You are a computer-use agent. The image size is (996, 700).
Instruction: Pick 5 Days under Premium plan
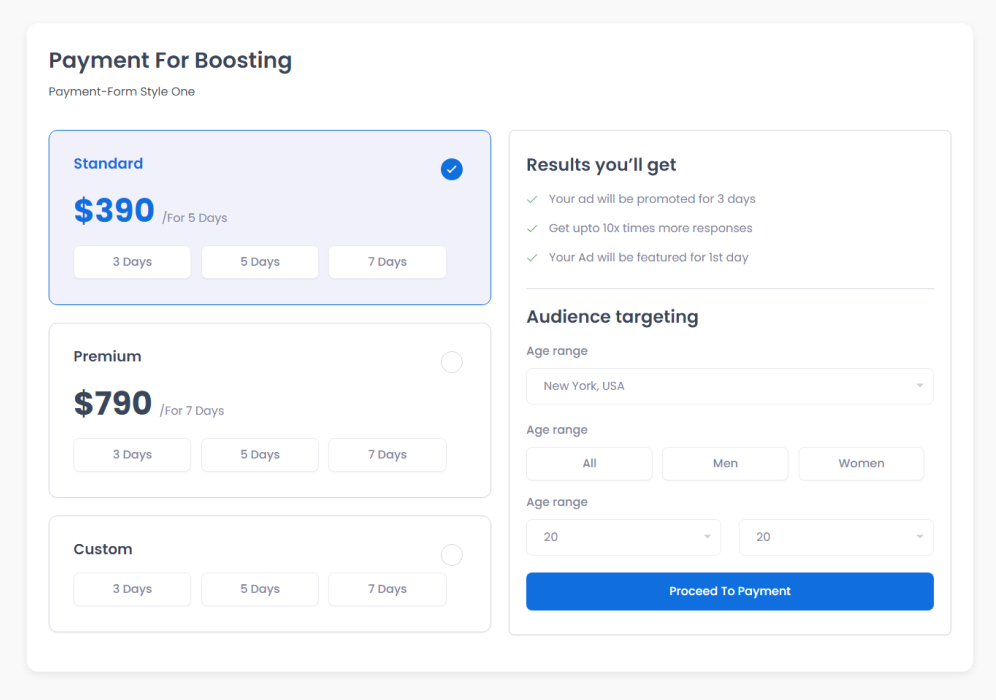tap(260, 455)
